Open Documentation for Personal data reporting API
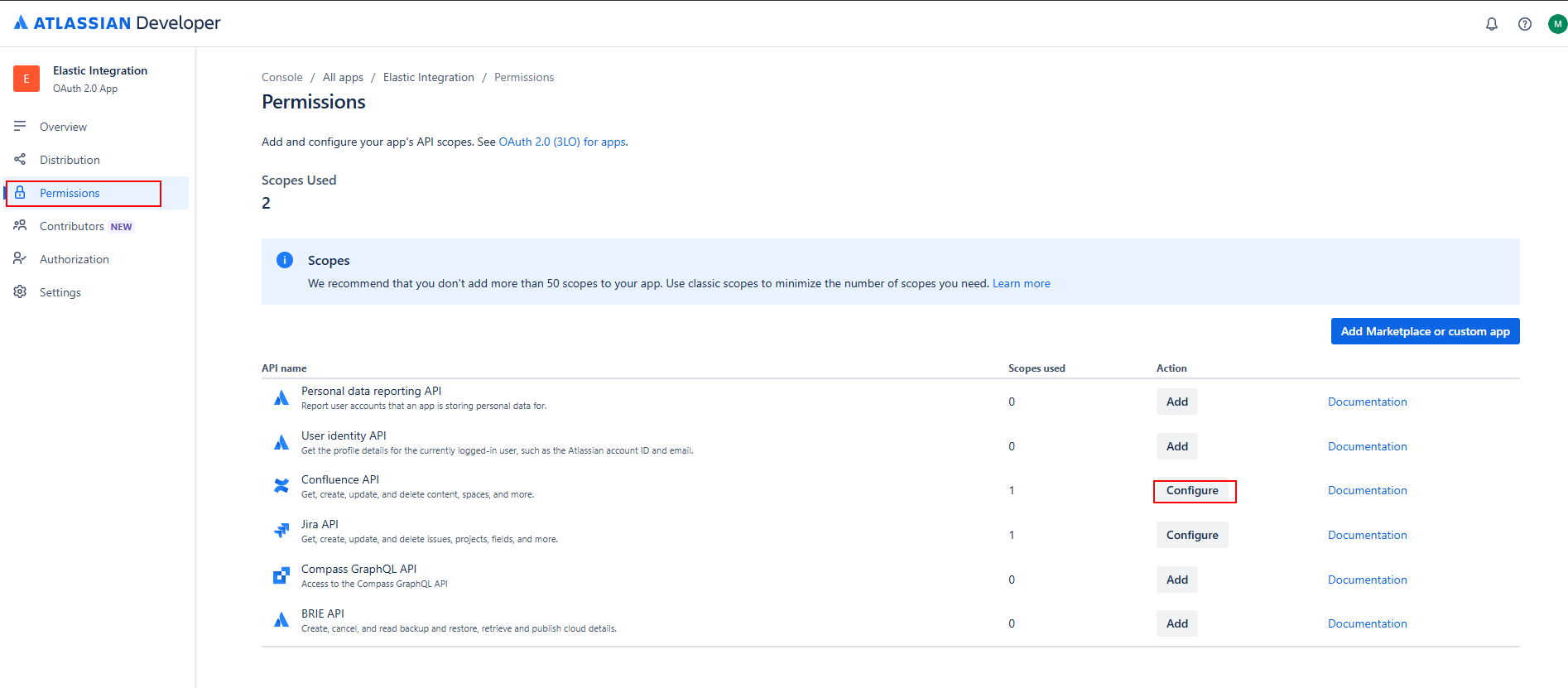This screenshot has width=1568, height=688. tap(1368, 402)
